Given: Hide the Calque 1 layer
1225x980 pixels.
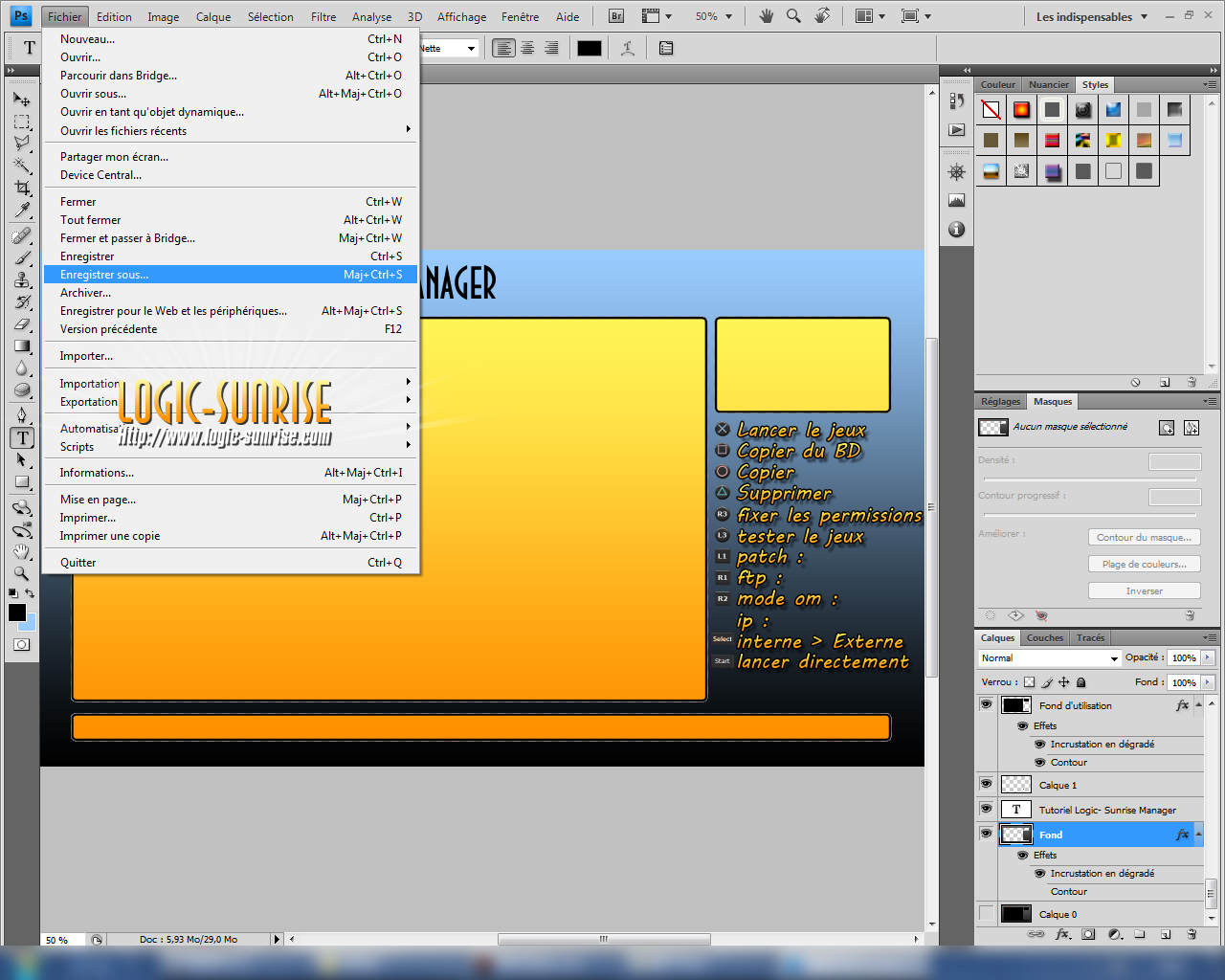Looking at the screenshot, I should coord(986,784).
